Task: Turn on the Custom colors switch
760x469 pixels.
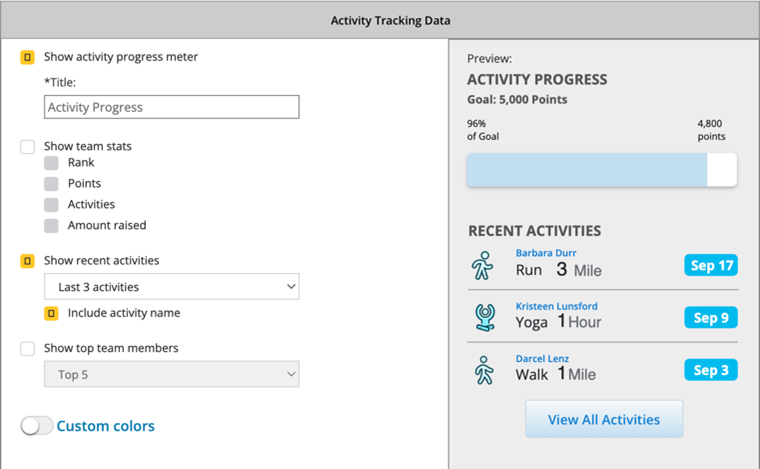Action: [37, 426]
